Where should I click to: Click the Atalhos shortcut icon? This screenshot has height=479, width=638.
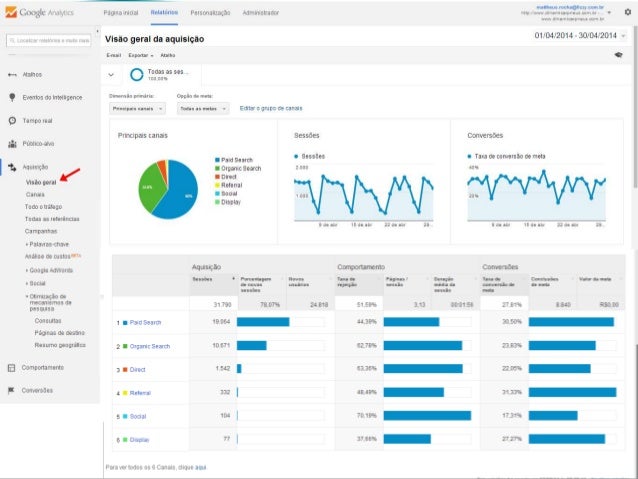click(x=12, y=74)
